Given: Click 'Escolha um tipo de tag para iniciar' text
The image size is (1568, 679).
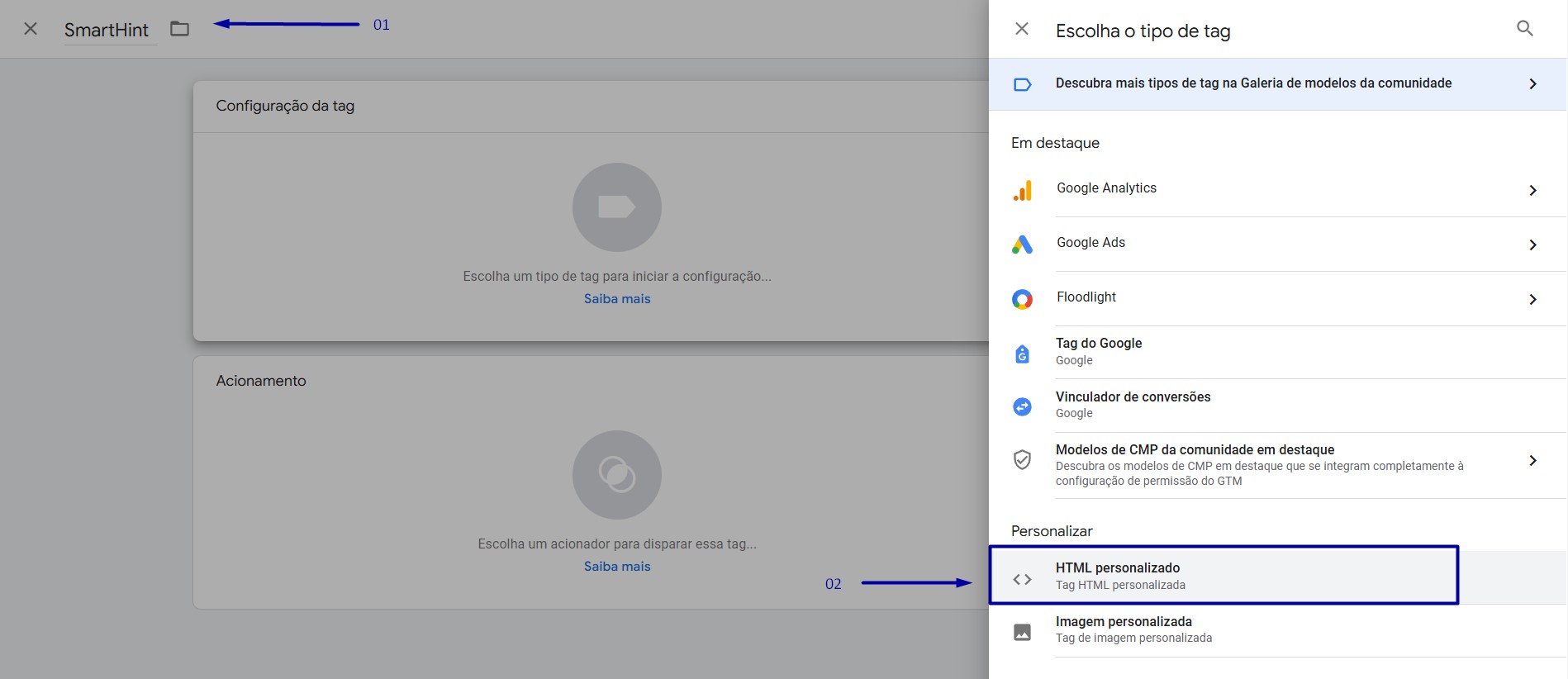Looking at the screenshot, I should coord(617,277).
